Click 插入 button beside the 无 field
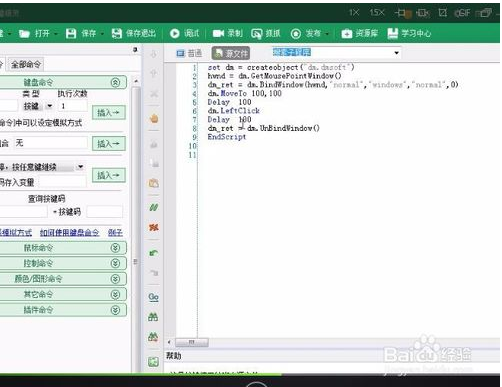Screen dimensions: 502x387 109,144
